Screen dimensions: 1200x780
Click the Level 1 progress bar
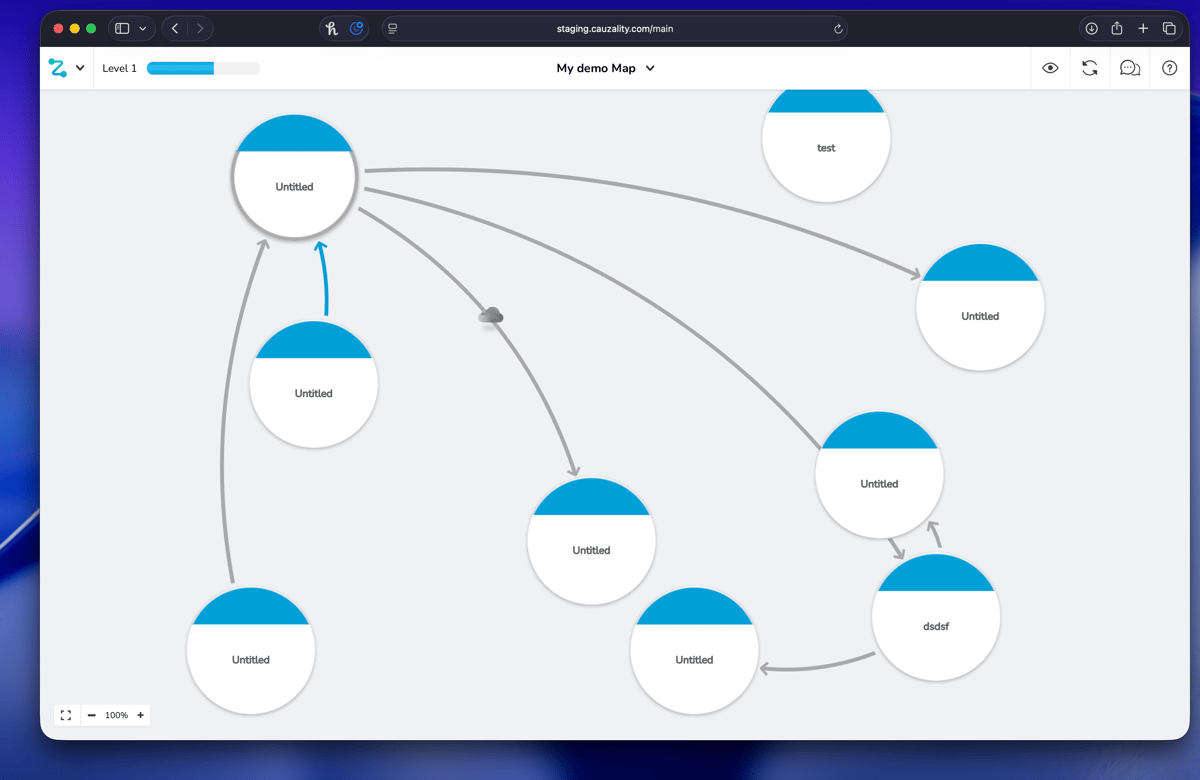[203, 68]
